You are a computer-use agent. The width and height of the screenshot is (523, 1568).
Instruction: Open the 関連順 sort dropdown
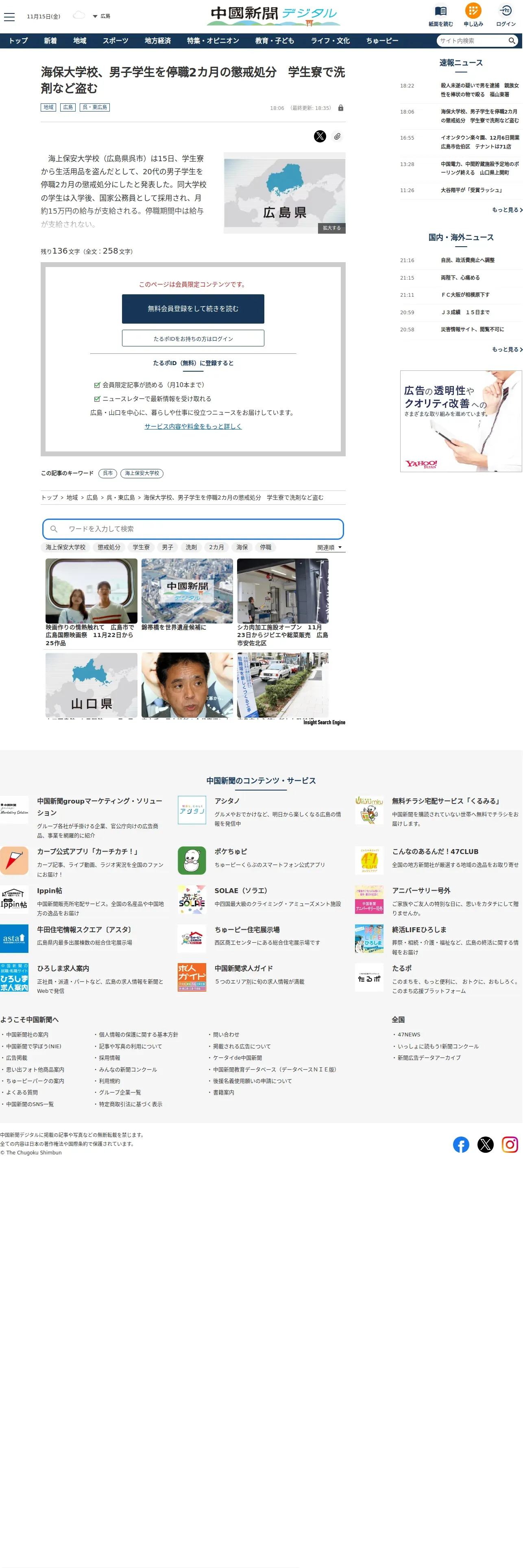(x=329, y=547)
